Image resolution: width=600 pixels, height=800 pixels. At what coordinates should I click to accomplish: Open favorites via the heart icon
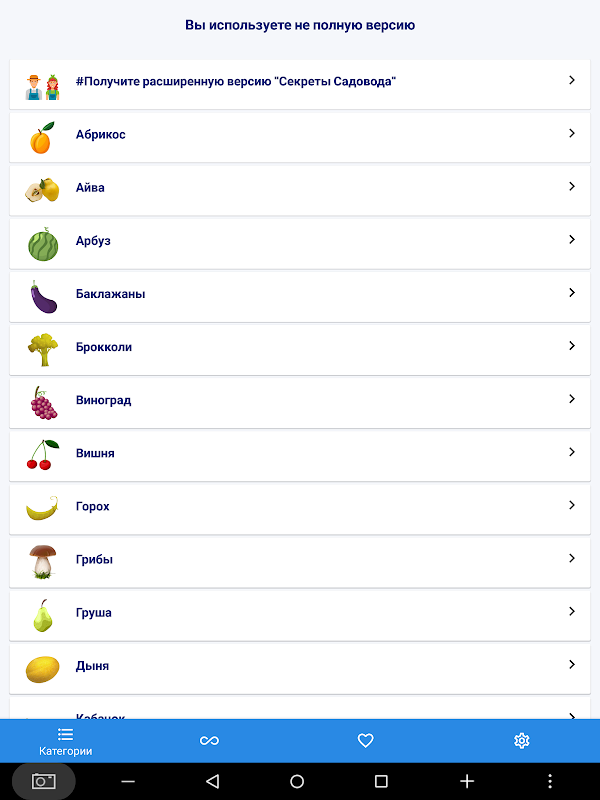365,740
